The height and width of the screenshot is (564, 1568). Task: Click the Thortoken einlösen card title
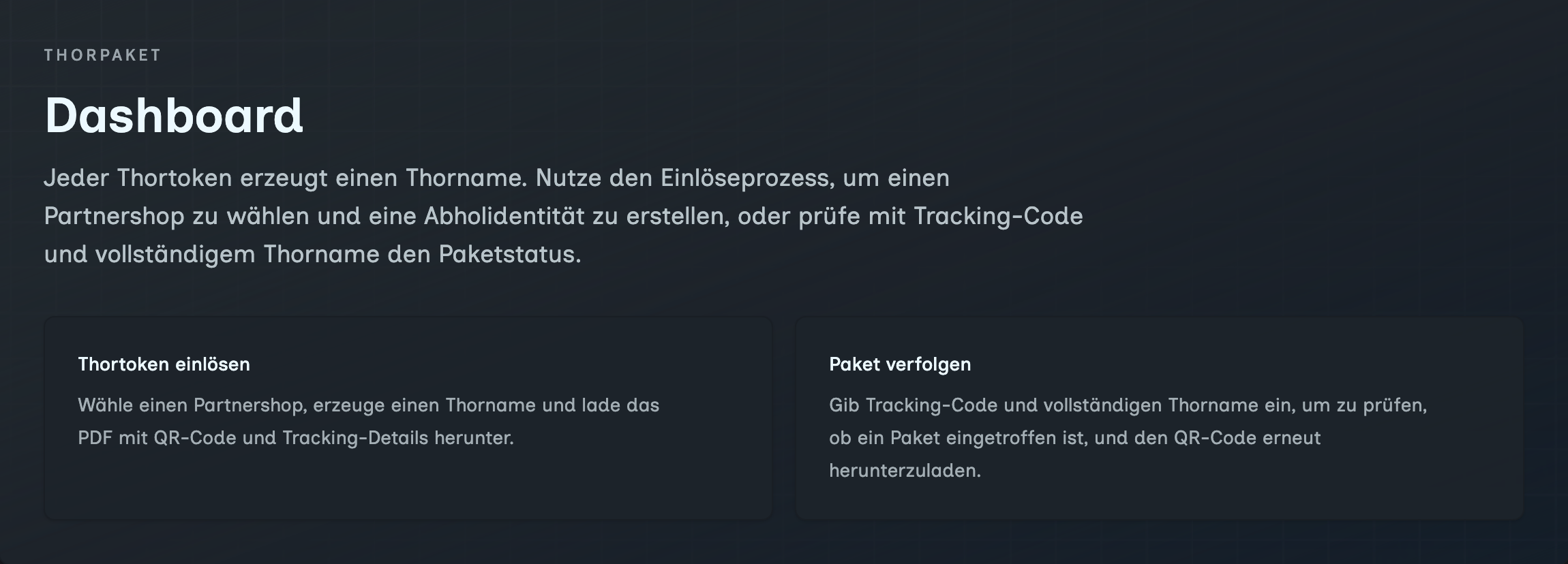tap(164, 364)
